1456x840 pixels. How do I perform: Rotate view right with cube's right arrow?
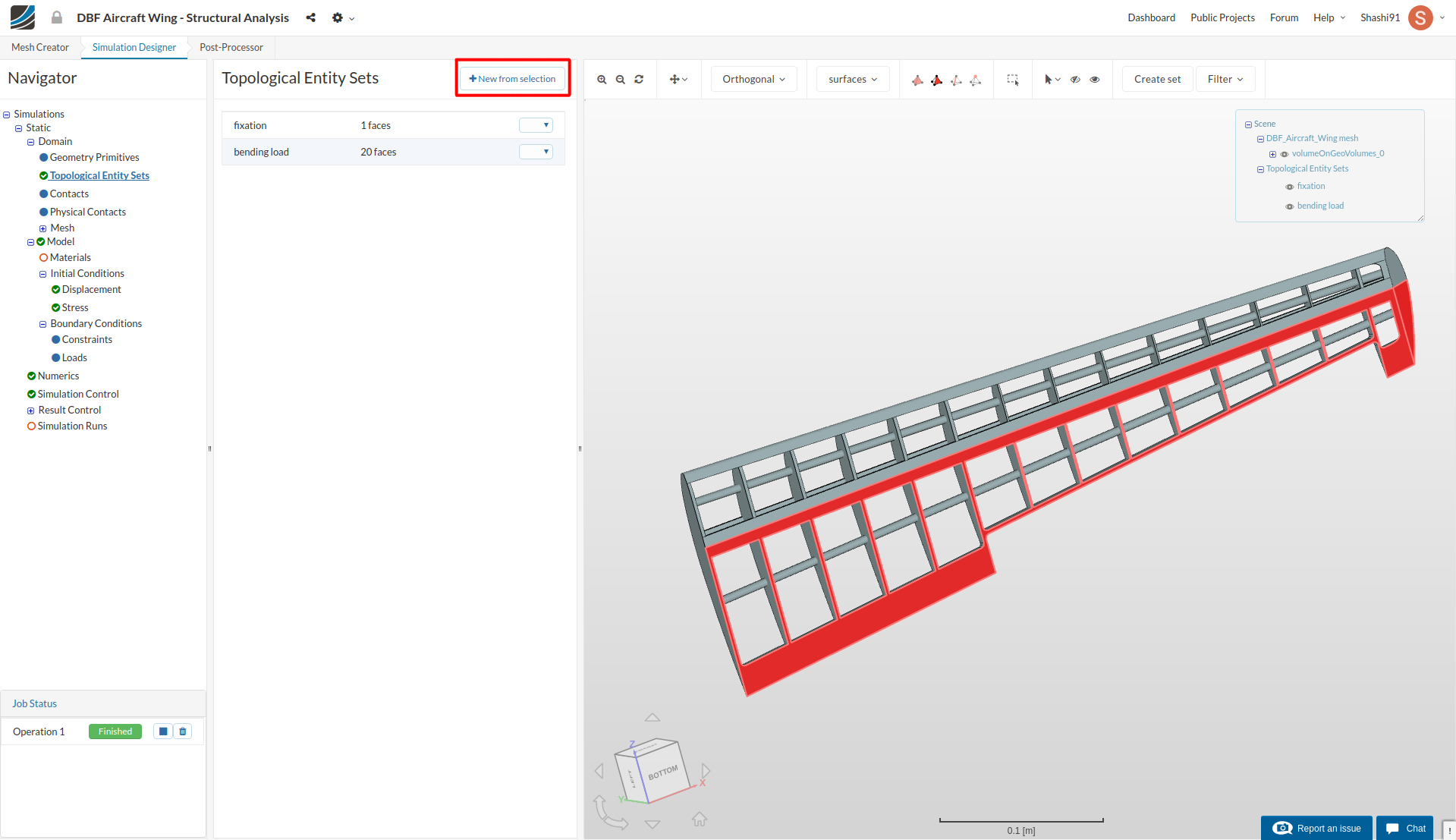tap(706, 771)
